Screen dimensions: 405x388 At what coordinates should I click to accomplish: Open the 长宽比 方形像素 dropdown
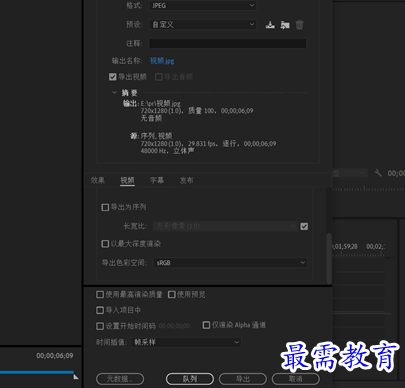click(x=225, y=226)
